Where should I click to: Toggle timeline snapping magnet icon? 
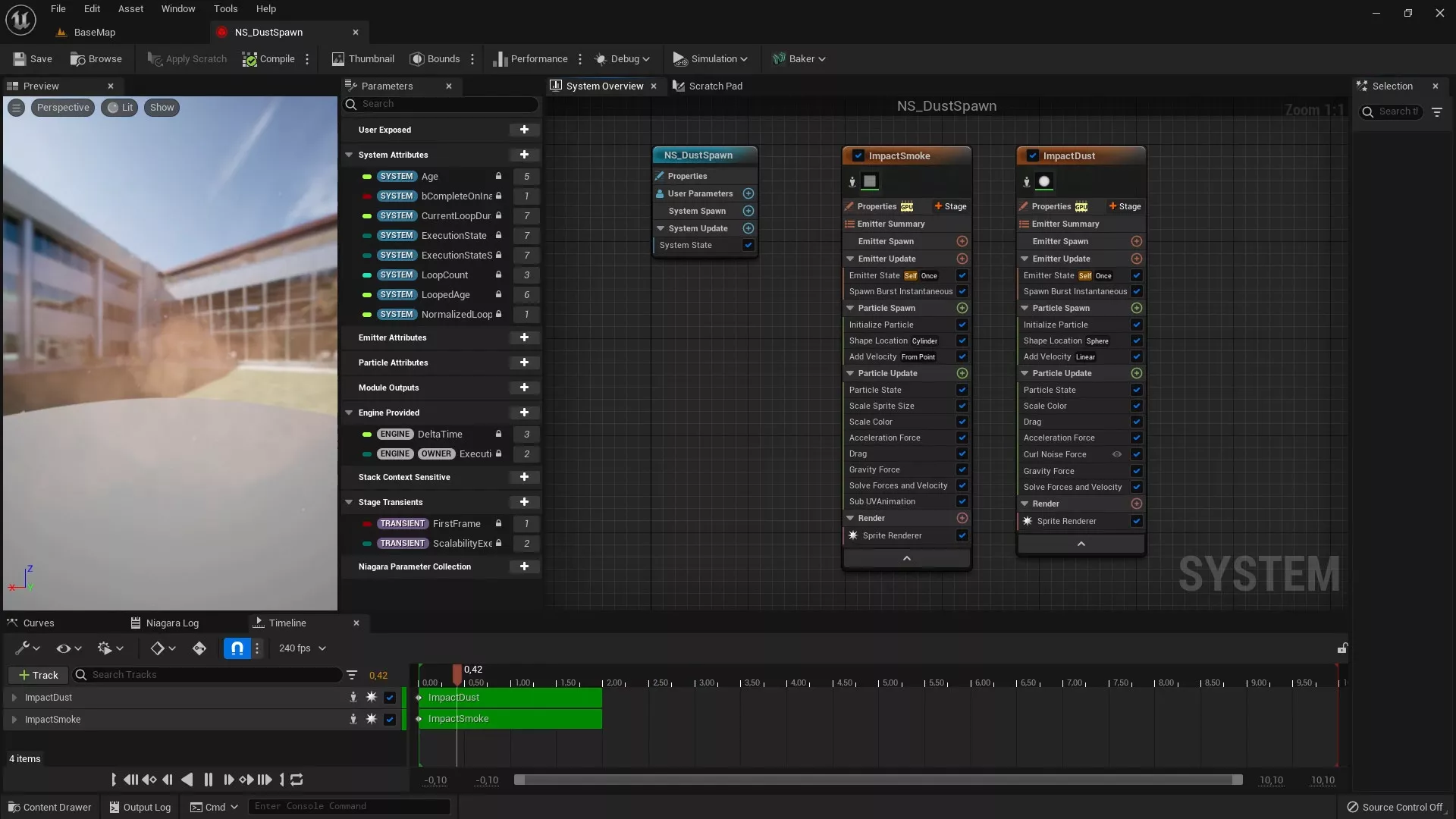pyautogui.click(x=237, y=648)
